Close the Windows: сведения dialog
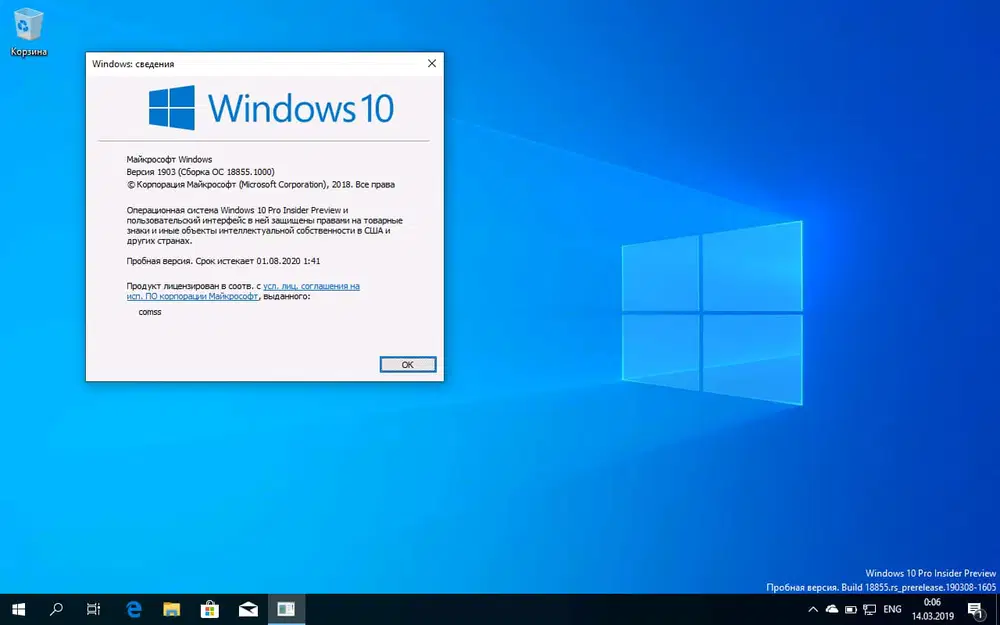This screenshot has height=625, width=1000. pos(431,63)
